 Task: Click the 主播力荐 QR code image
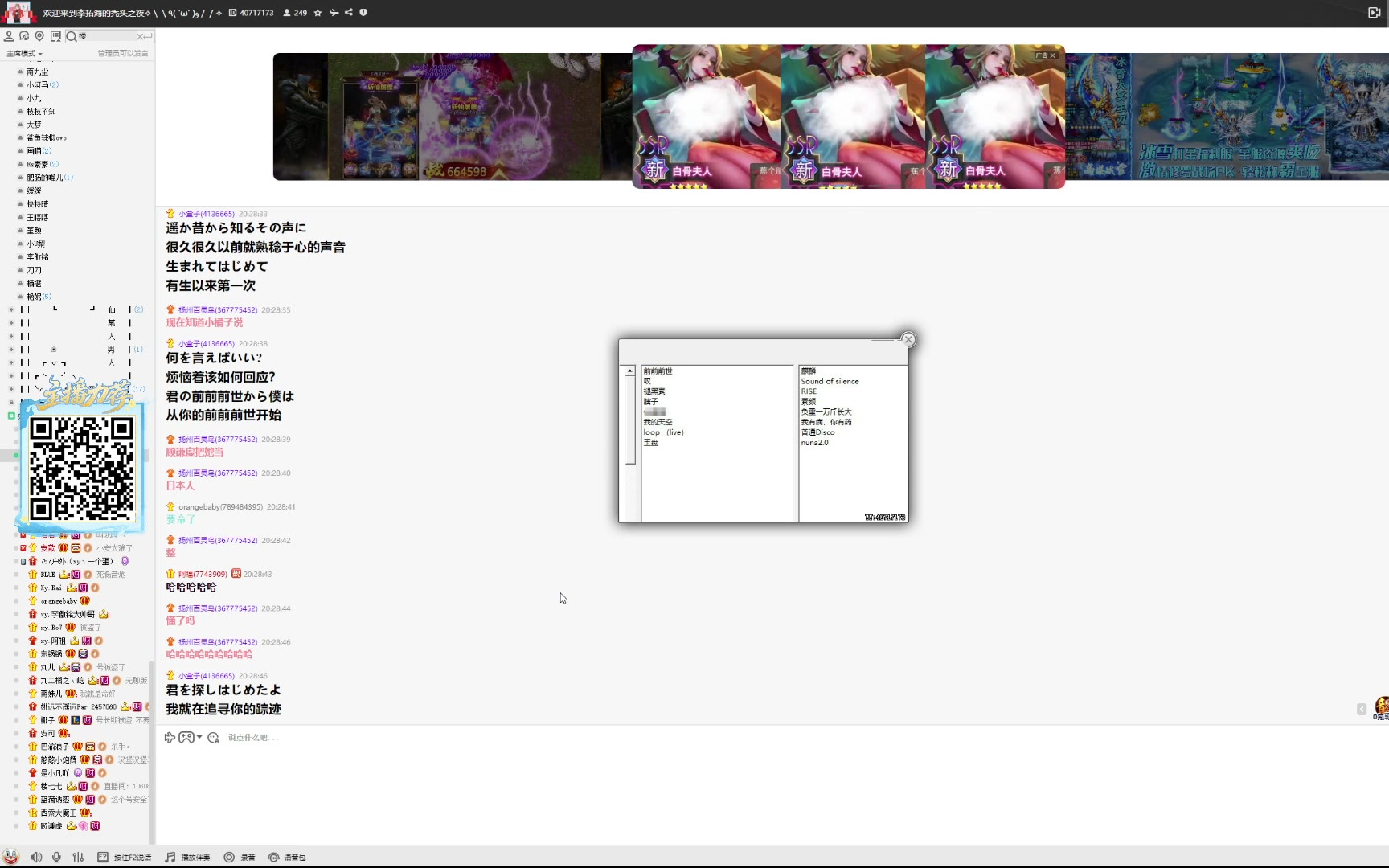coord(81,469)
